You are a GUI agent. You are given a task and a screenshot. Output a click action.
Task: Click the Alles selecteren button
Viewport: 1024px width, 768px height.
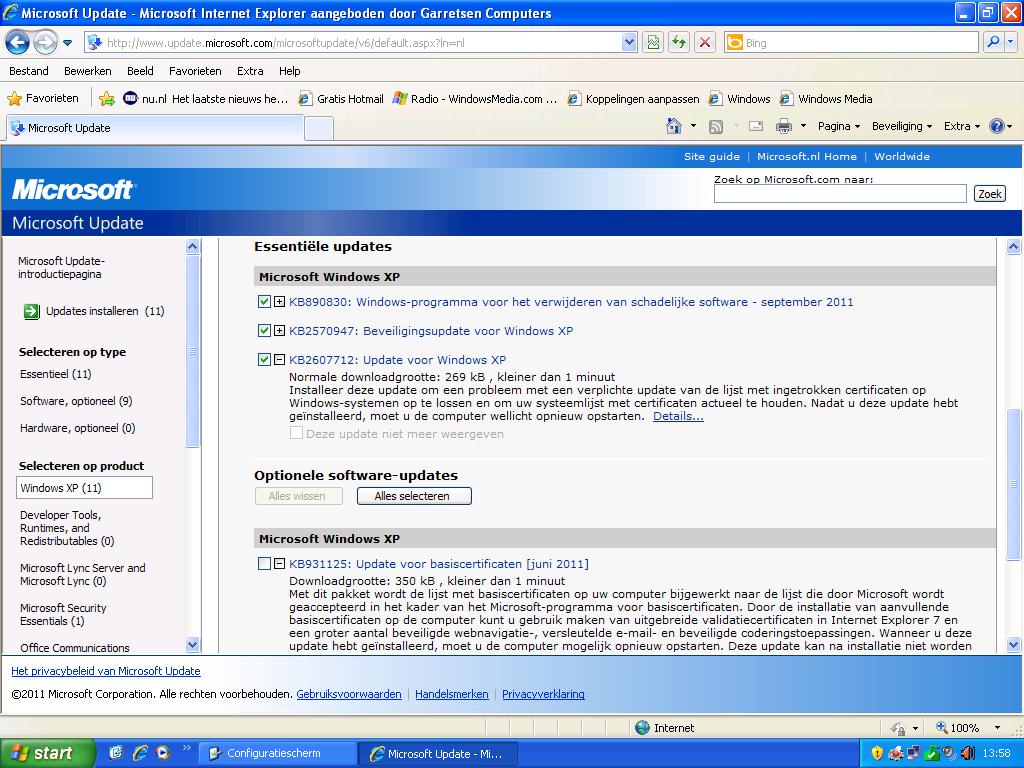point(414,496)
